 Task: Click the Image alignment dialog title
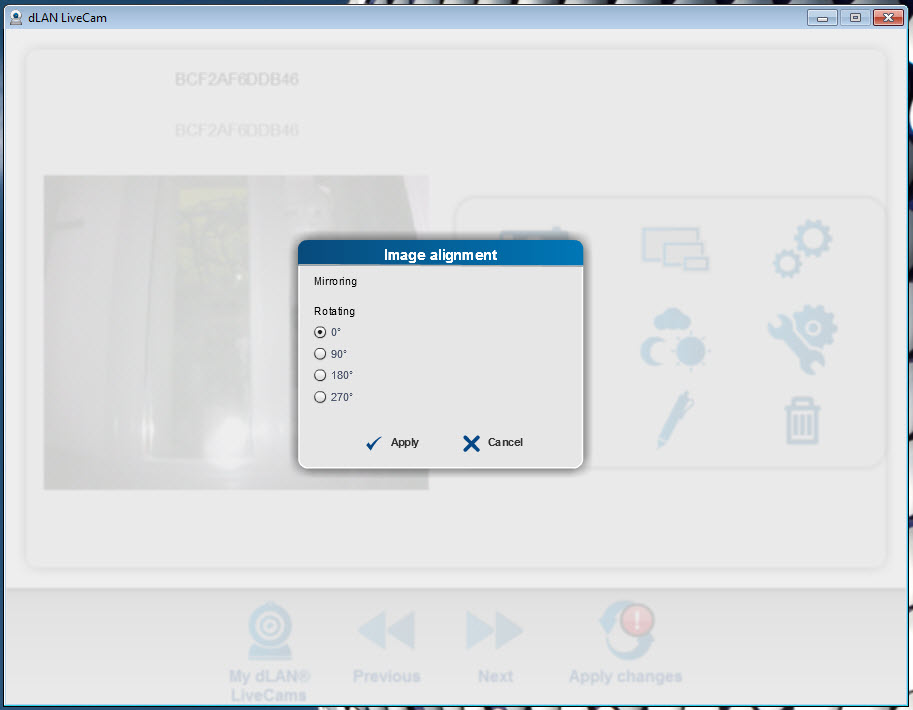(440, 255)
